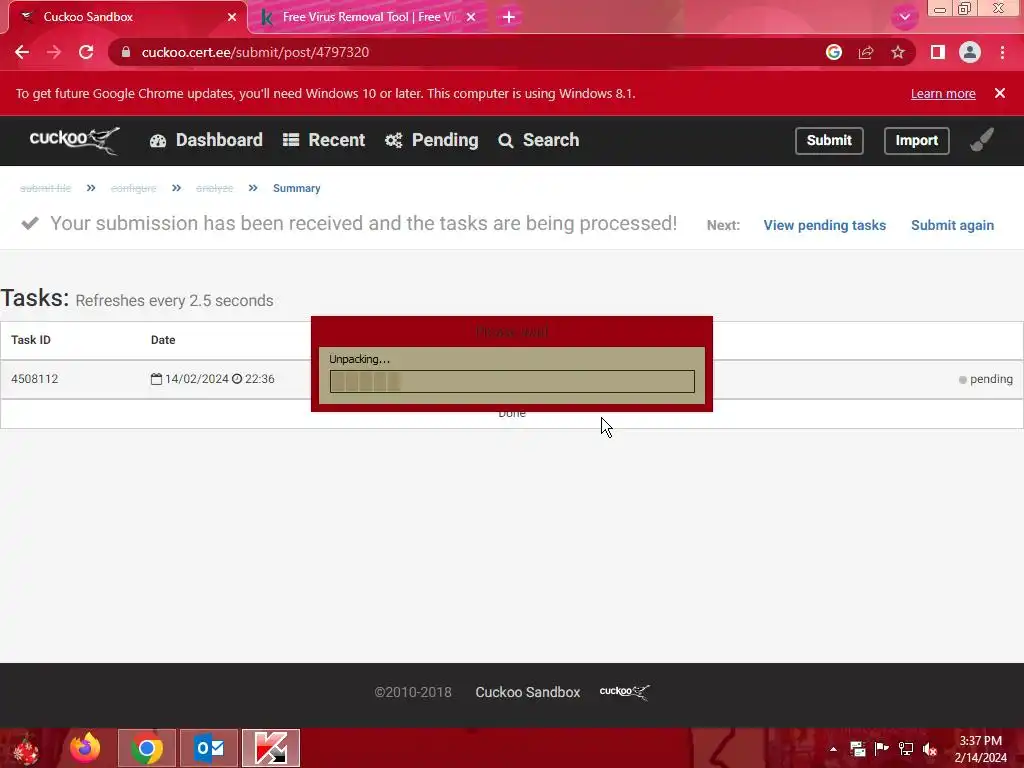The width and height of the screenshot is (1024, 768).
Task: Click the Cuckoo logo in the footer
Action: 624,692
